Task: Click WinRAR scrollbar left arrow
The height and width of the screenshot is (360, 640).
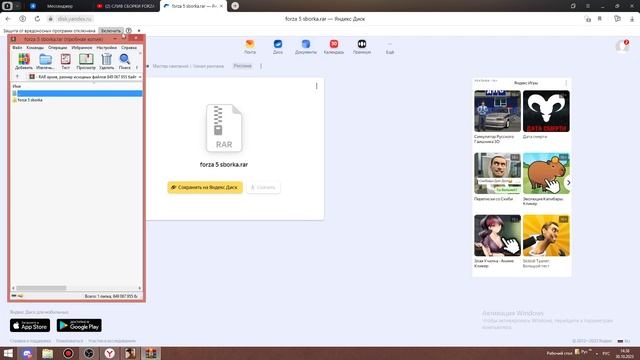Action: [x=13, y=288]
